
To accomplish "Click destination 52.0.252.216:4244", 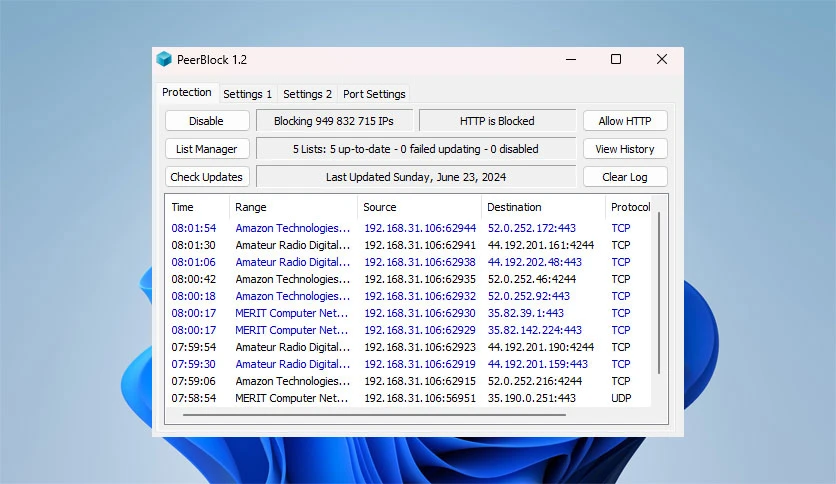I will [535, 381].
